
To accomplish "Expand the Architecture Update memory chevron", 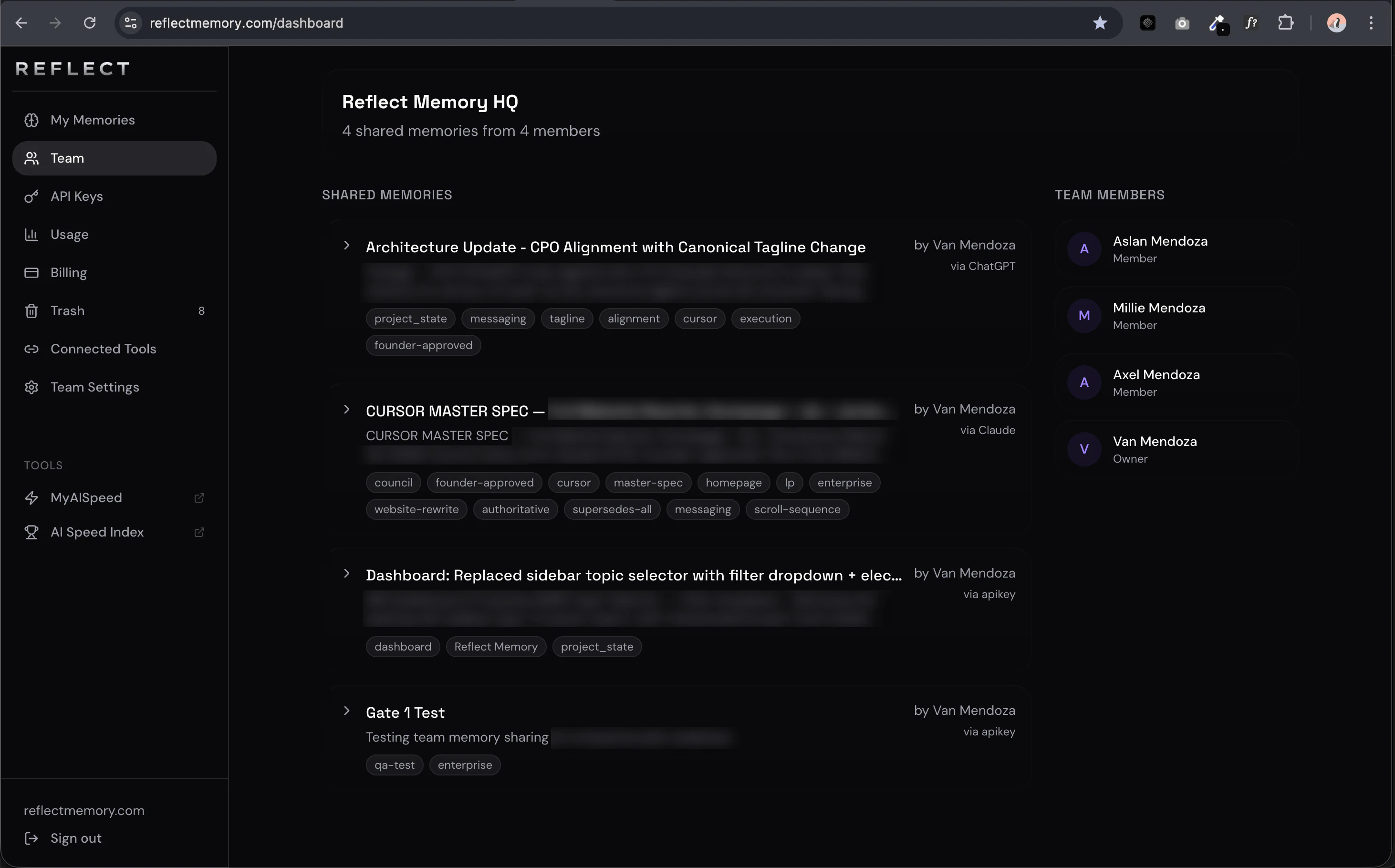I will coord(346,246).
